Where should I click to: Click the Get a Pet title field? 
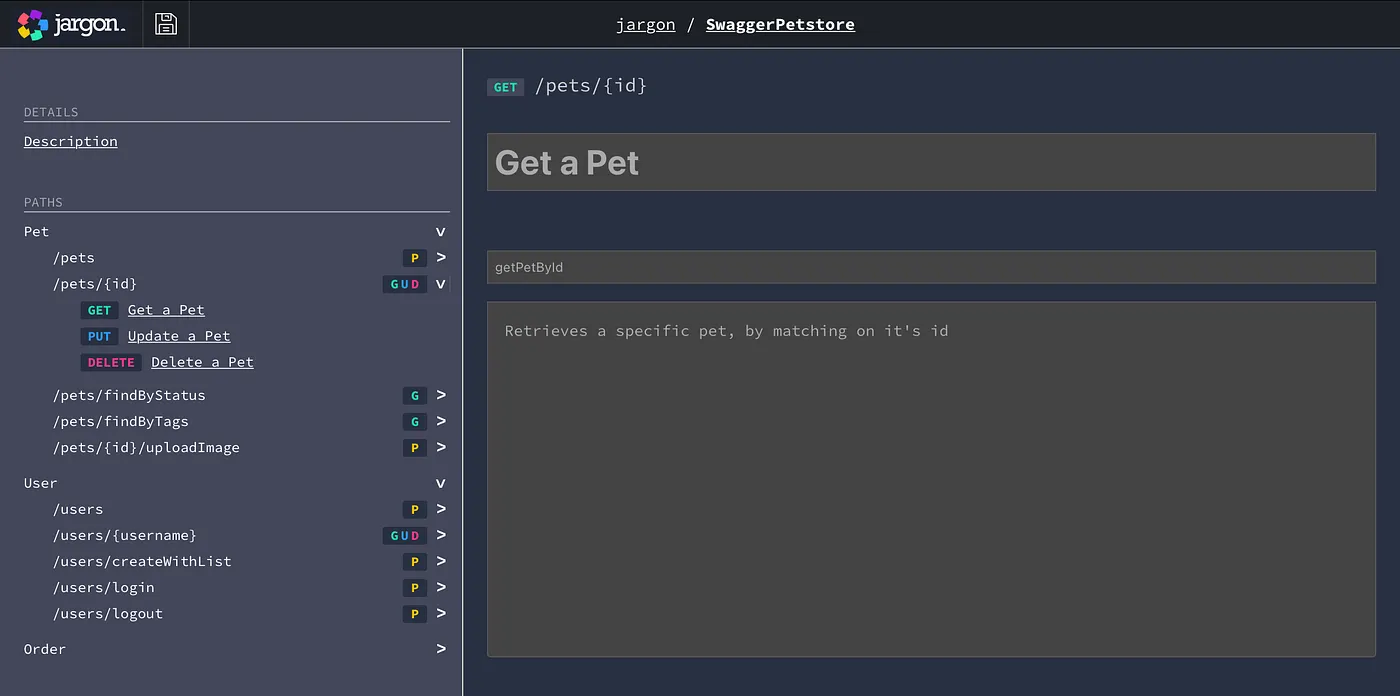(931, 161)
